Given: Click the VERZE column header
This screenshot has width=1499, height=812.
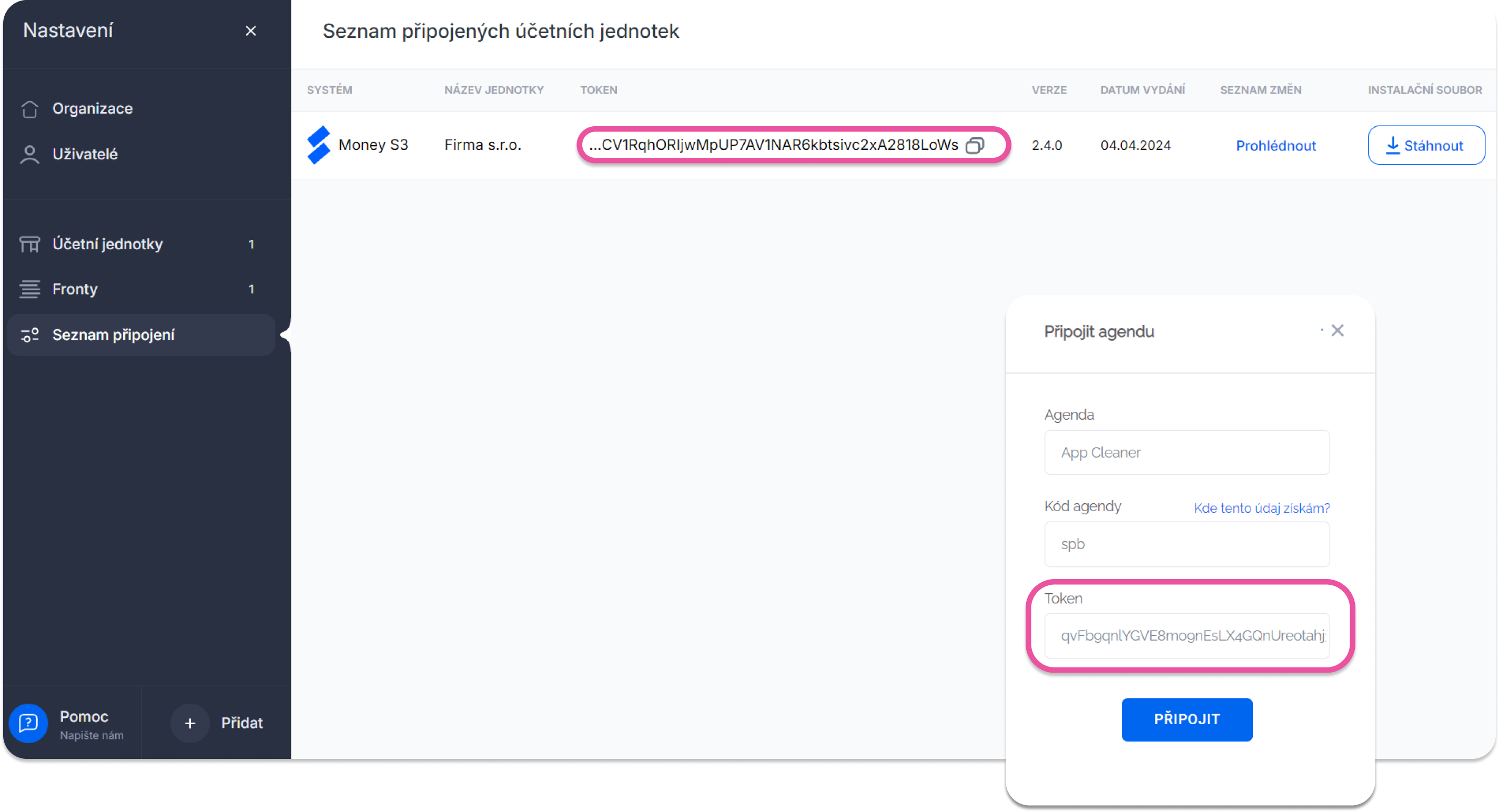Looking at the screenshot, I should point(1049,90).
